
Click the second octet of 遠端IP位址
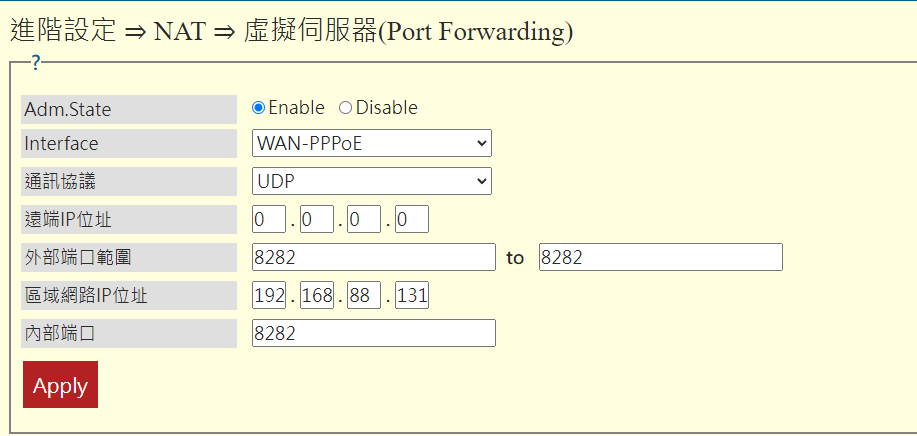coord(316,219)
